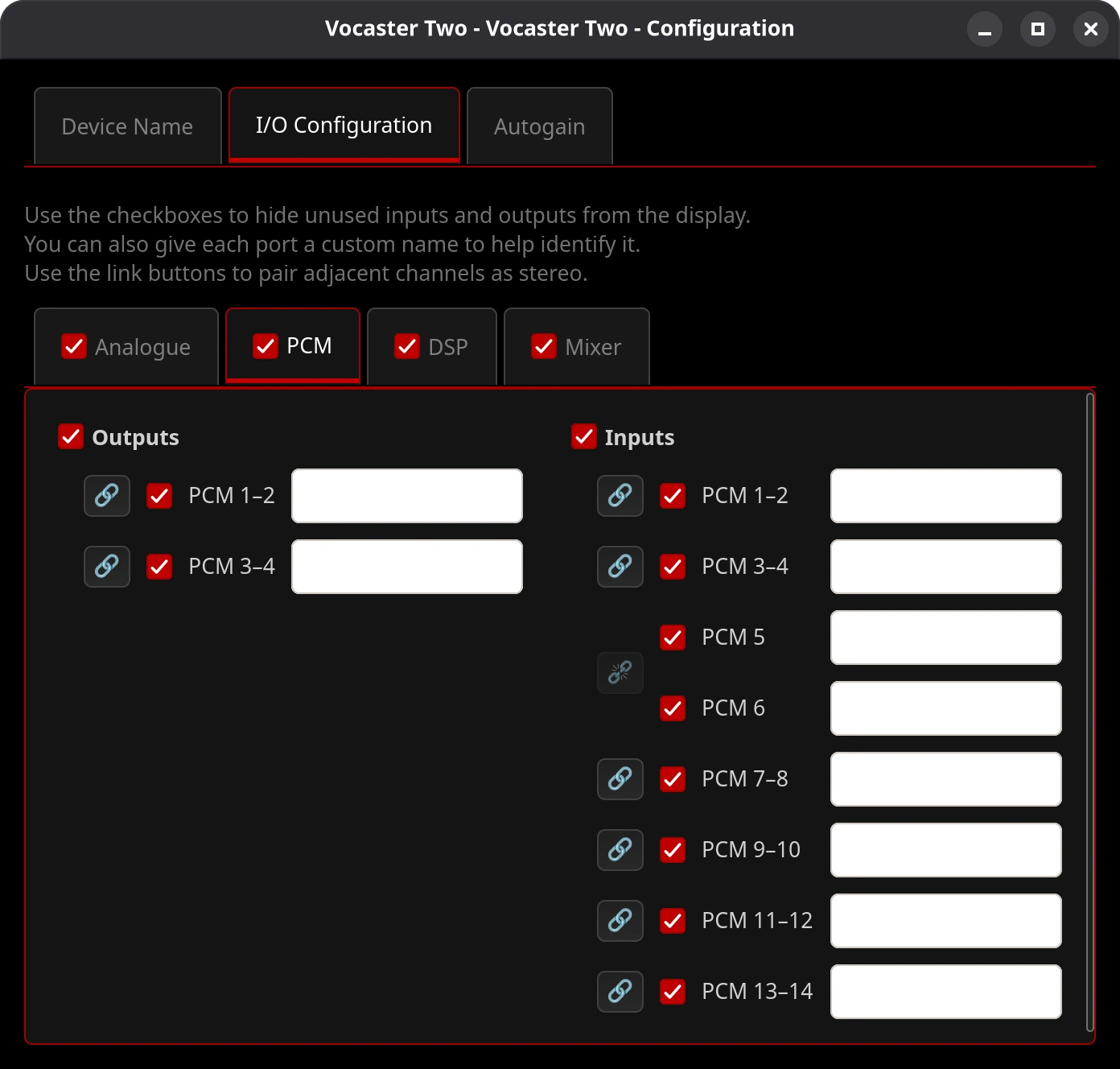Select the PCM sub-tab

coord(293,346)
